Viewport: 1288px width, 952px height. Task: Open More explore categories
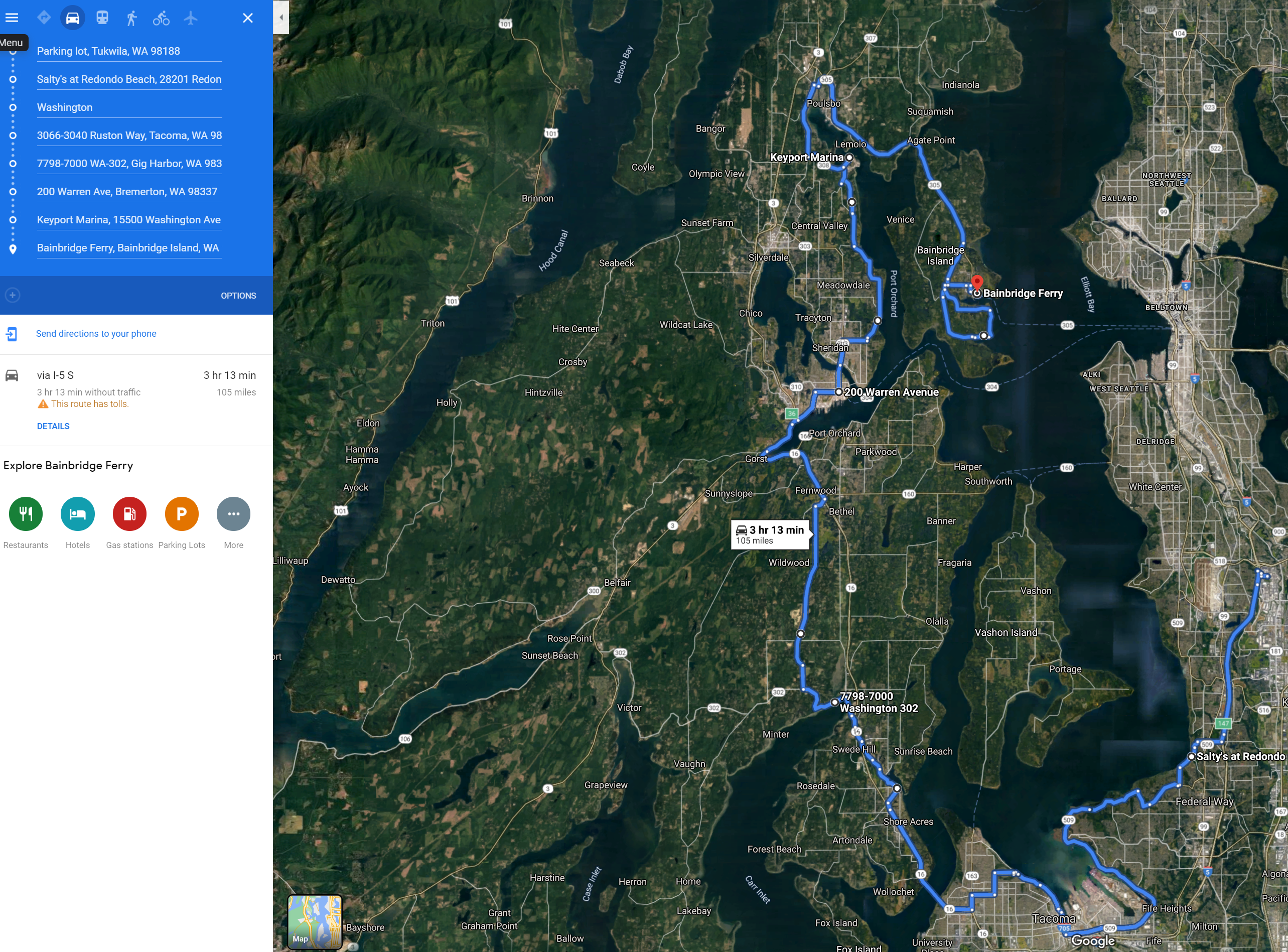pos(233,513)
